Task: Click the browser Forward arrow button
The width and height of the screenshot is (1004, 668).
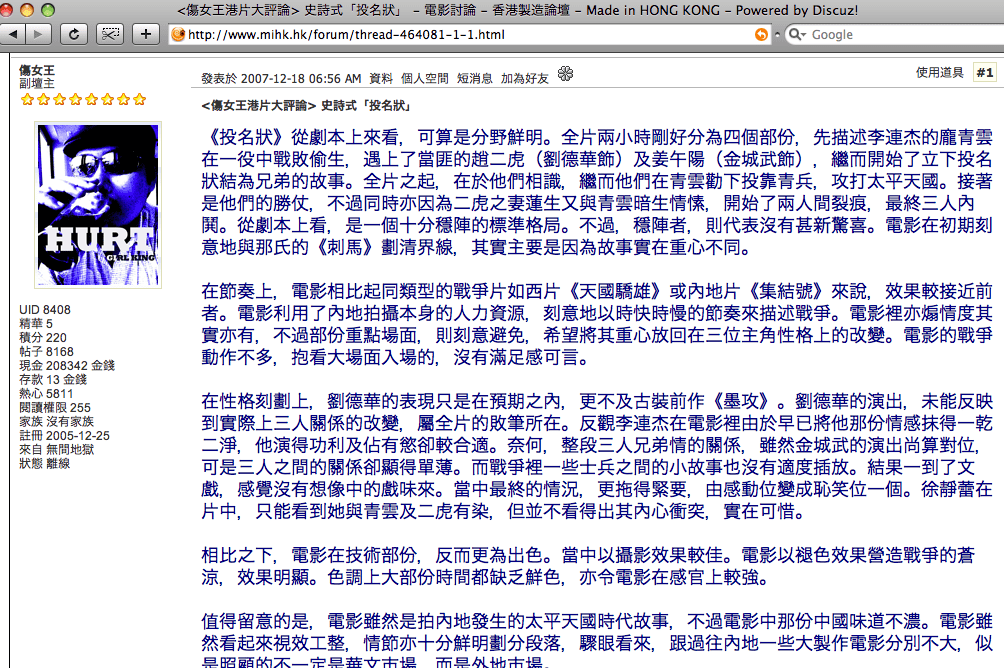Action: [x=39, y=34]
